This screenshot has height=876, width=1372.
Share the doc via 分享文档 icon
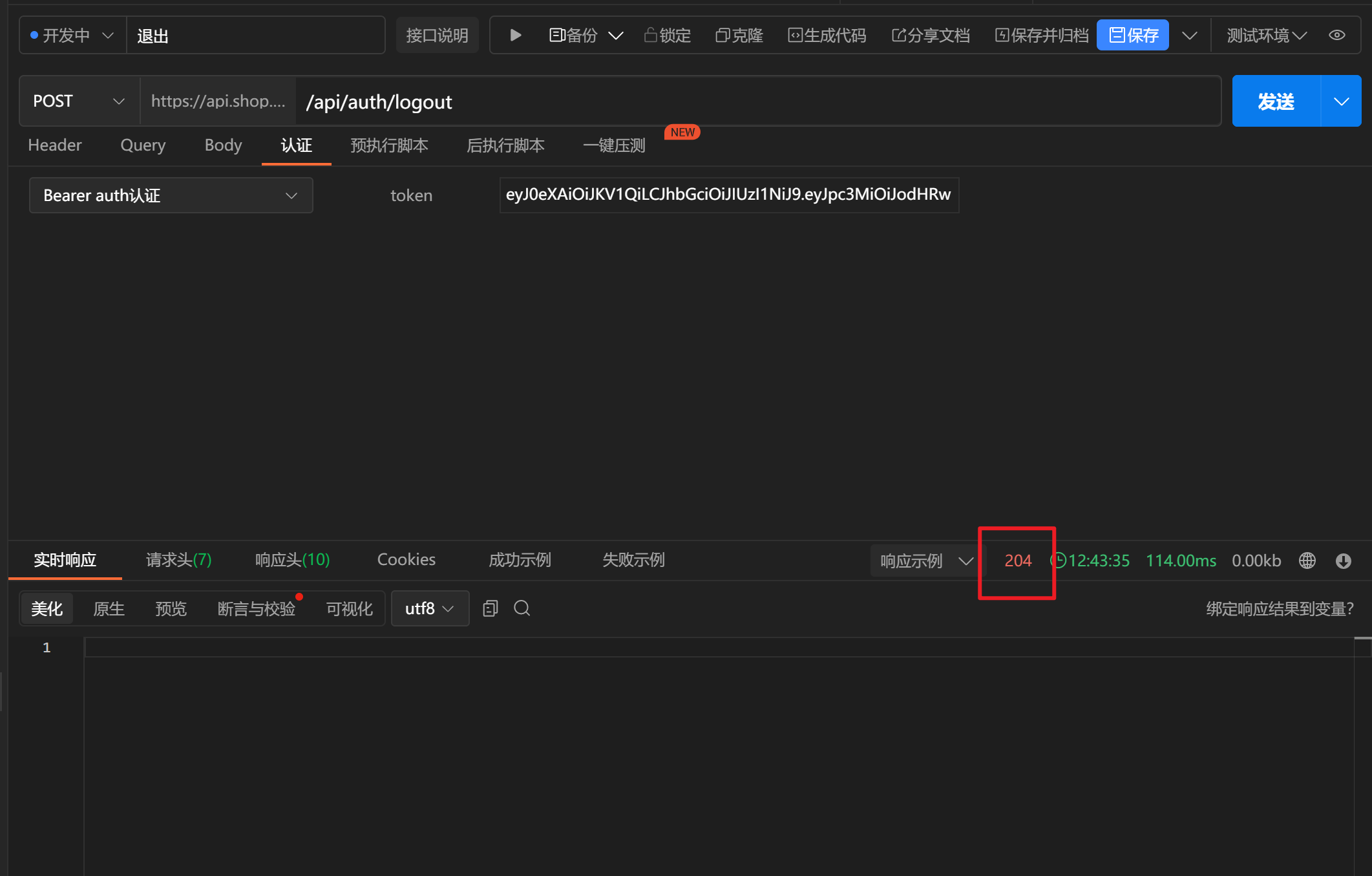tap(931, 35)
